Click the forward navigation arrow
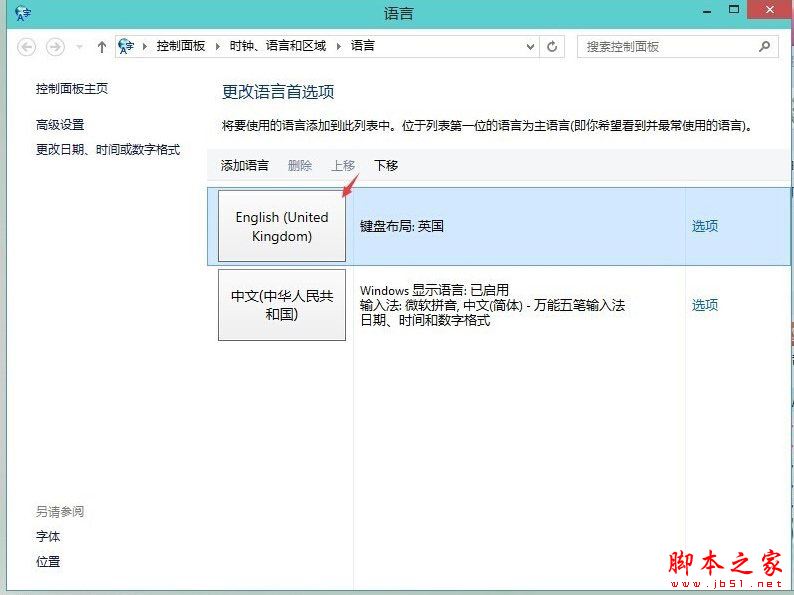The image size is (794, 595). click(x=56, y=47)
